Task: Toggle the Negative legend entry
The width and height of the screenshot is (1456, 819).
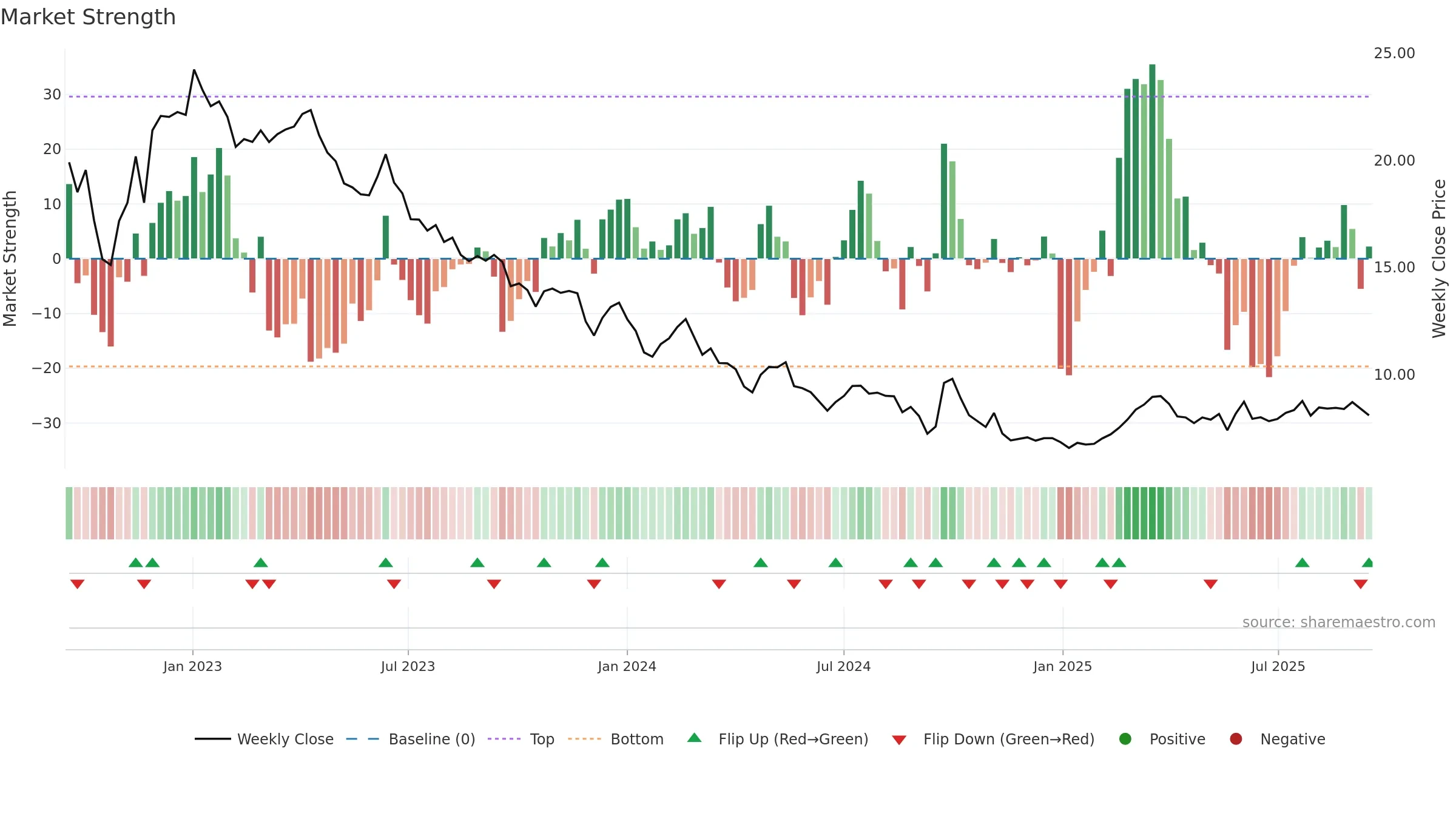Action: pyautogui.click(x=1277, y=739)
